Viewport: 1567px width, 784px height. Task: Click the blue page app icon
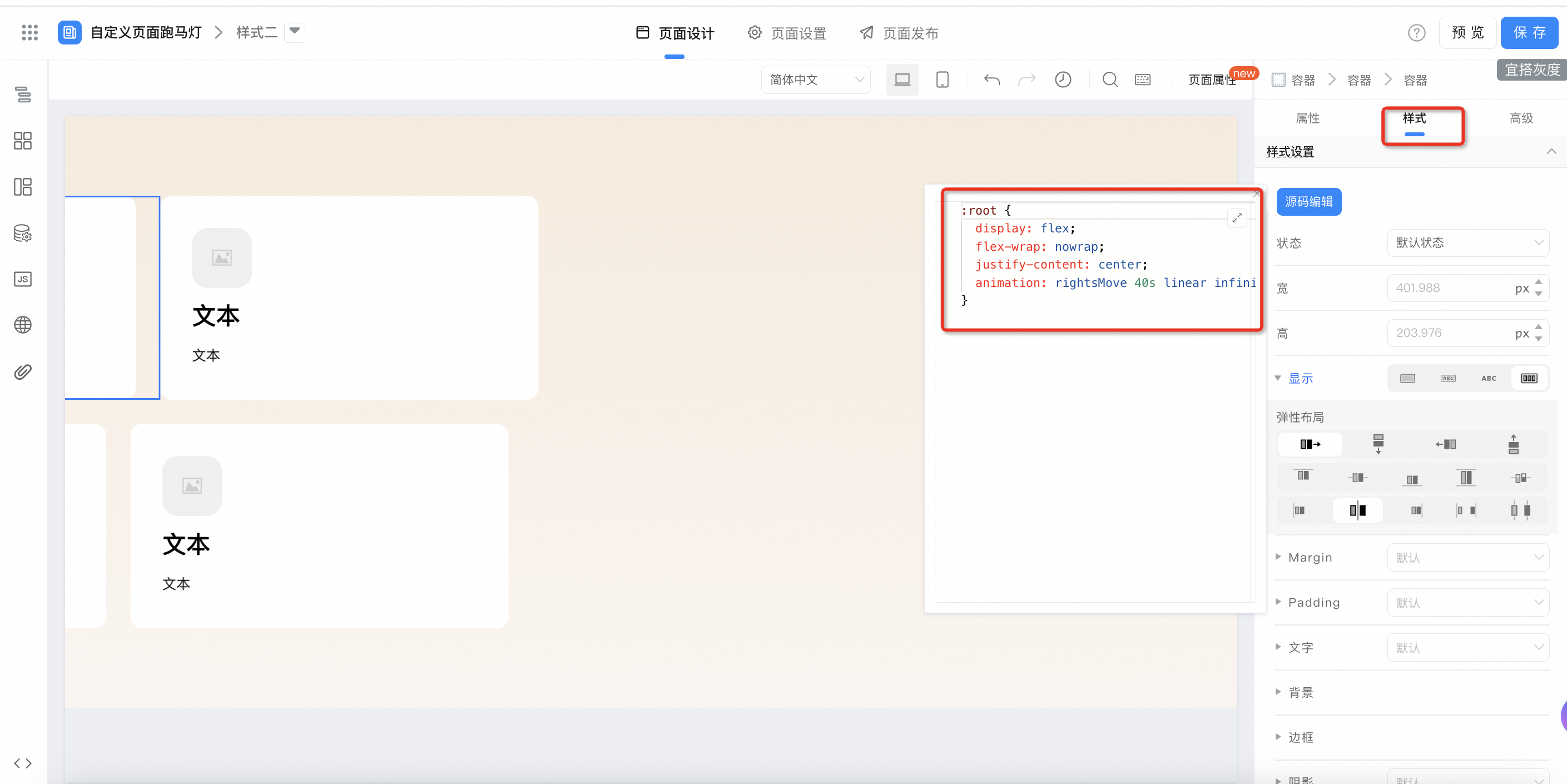pos(70,32)
